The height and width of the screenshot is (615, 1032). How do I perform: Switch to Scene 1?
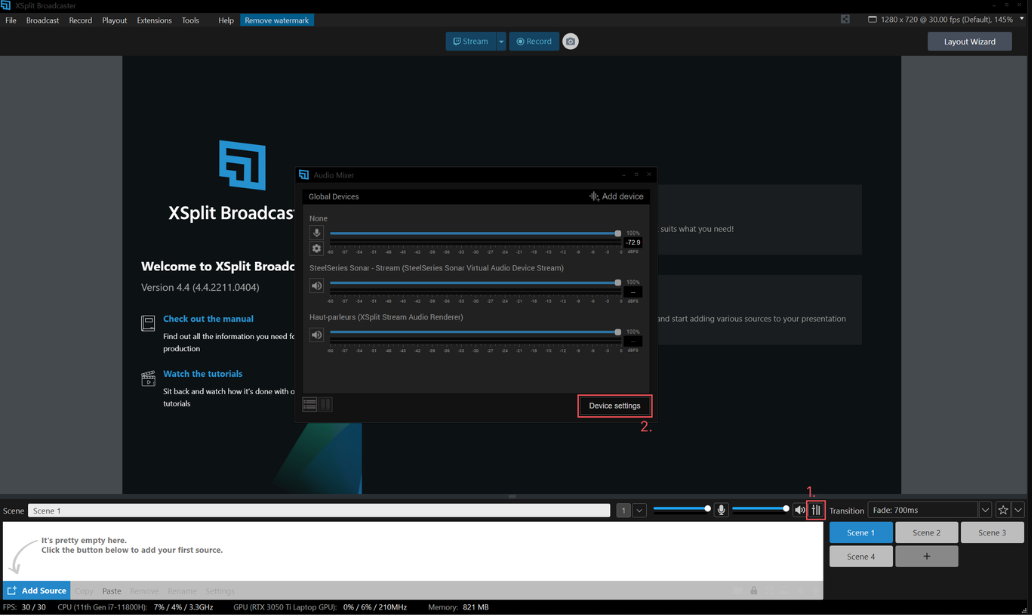point(861,533)
